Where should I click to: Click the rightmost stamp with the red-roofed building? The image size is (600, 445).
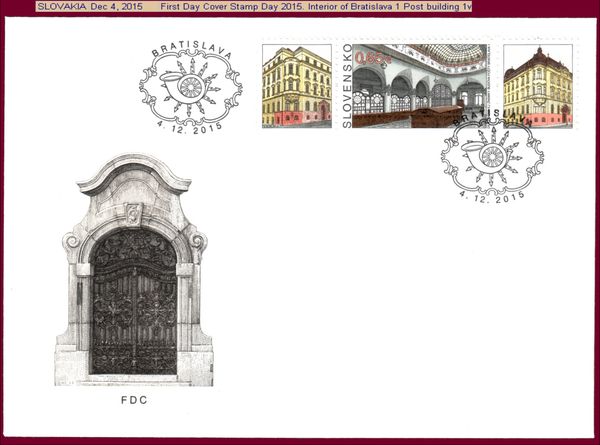tap(538, 86)
